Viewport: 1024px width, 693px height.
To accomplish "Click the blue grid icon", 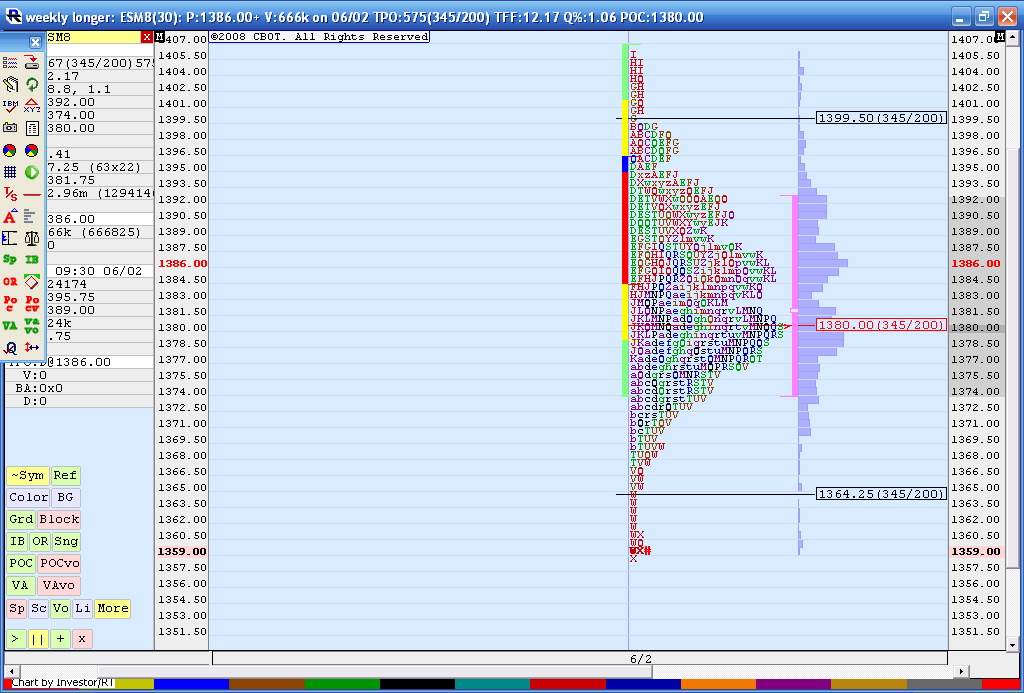I will click(10, 172).
